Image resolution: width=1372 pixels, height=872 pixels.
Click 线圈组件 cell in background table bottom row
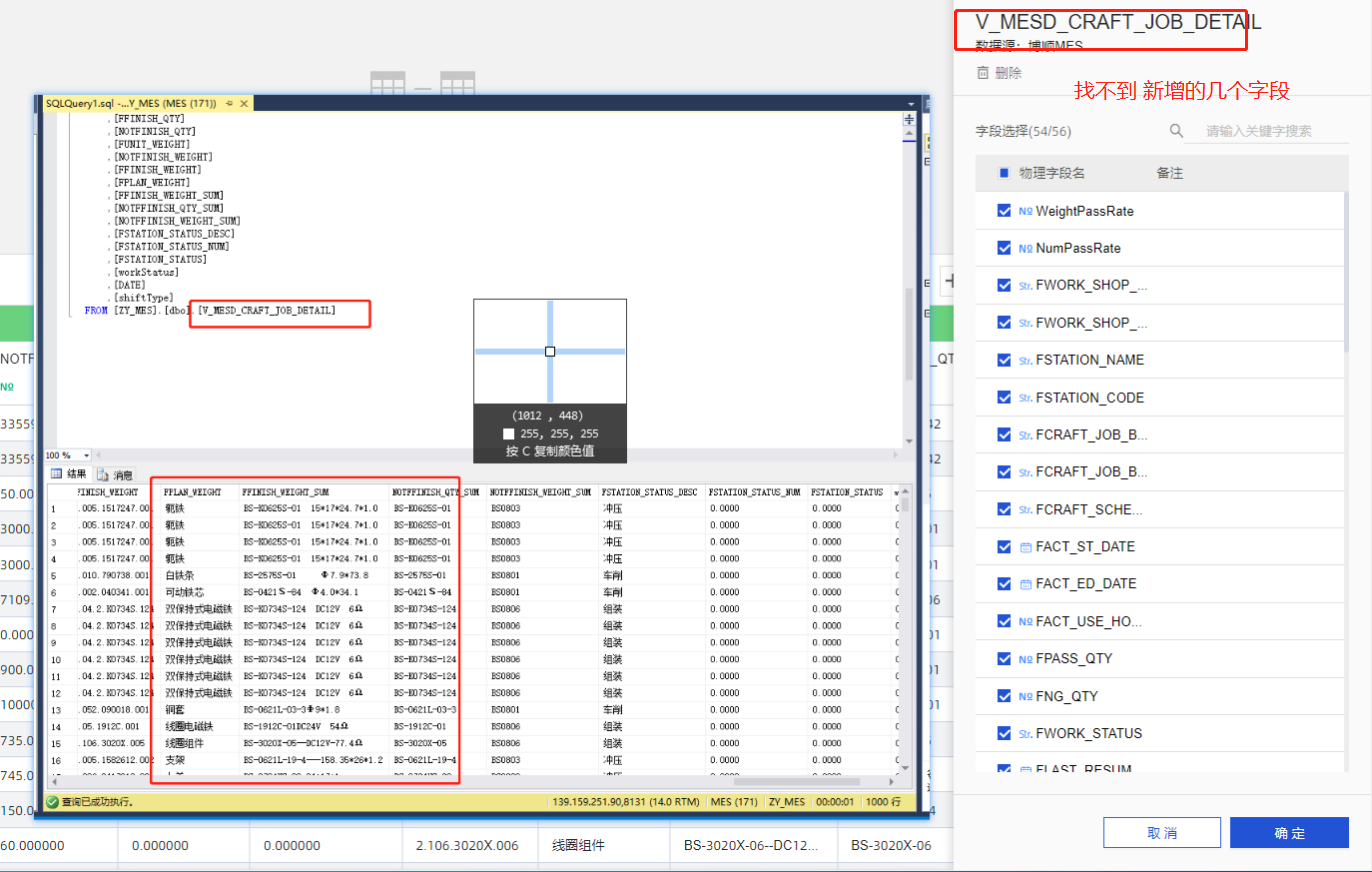pyautogui.click(x=578, y=845)
